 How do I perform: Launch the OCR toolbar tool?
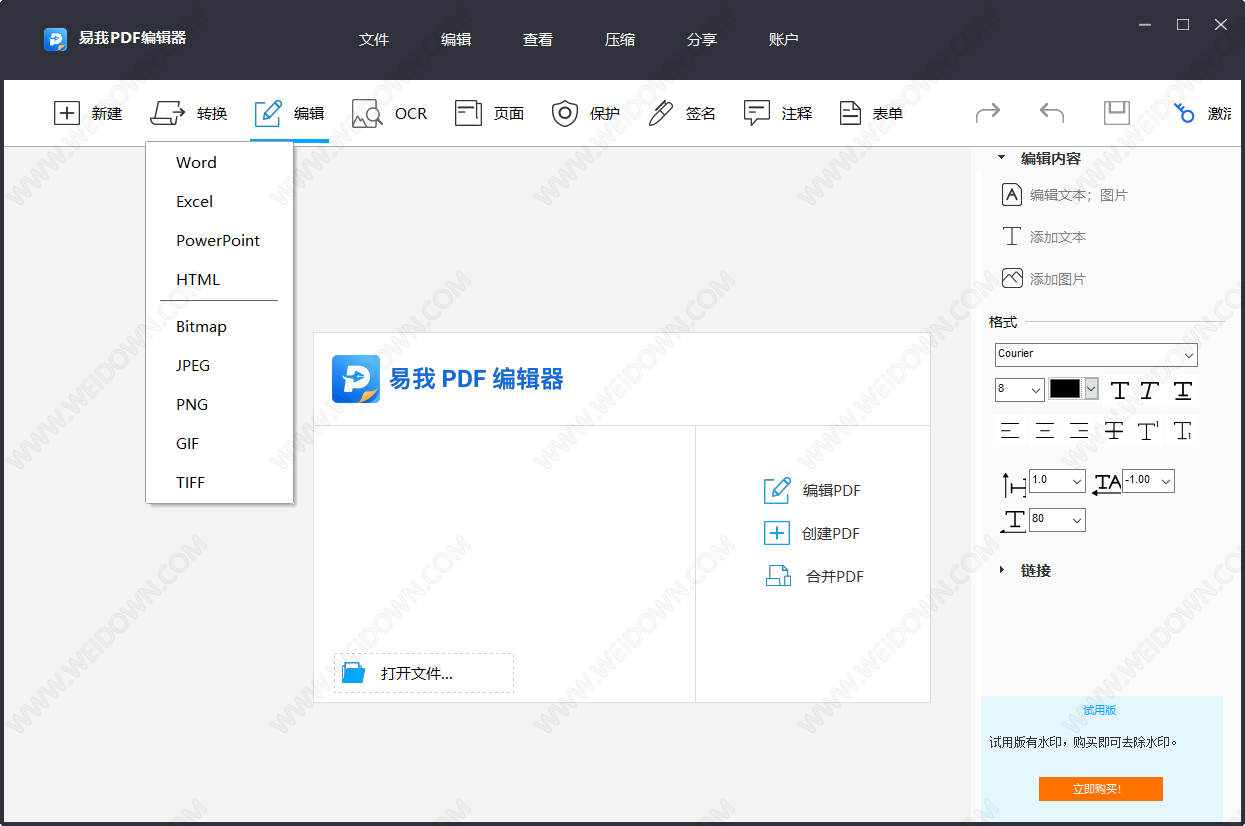point(368,113)
